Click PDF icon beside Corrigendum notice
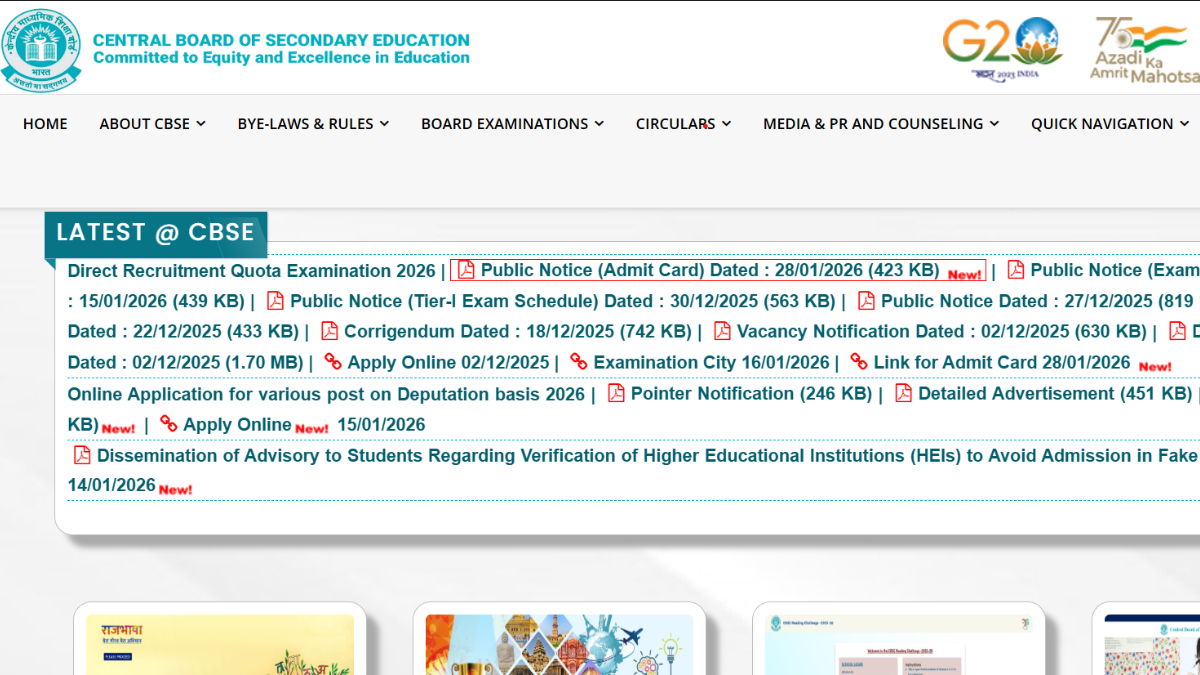 329,331
